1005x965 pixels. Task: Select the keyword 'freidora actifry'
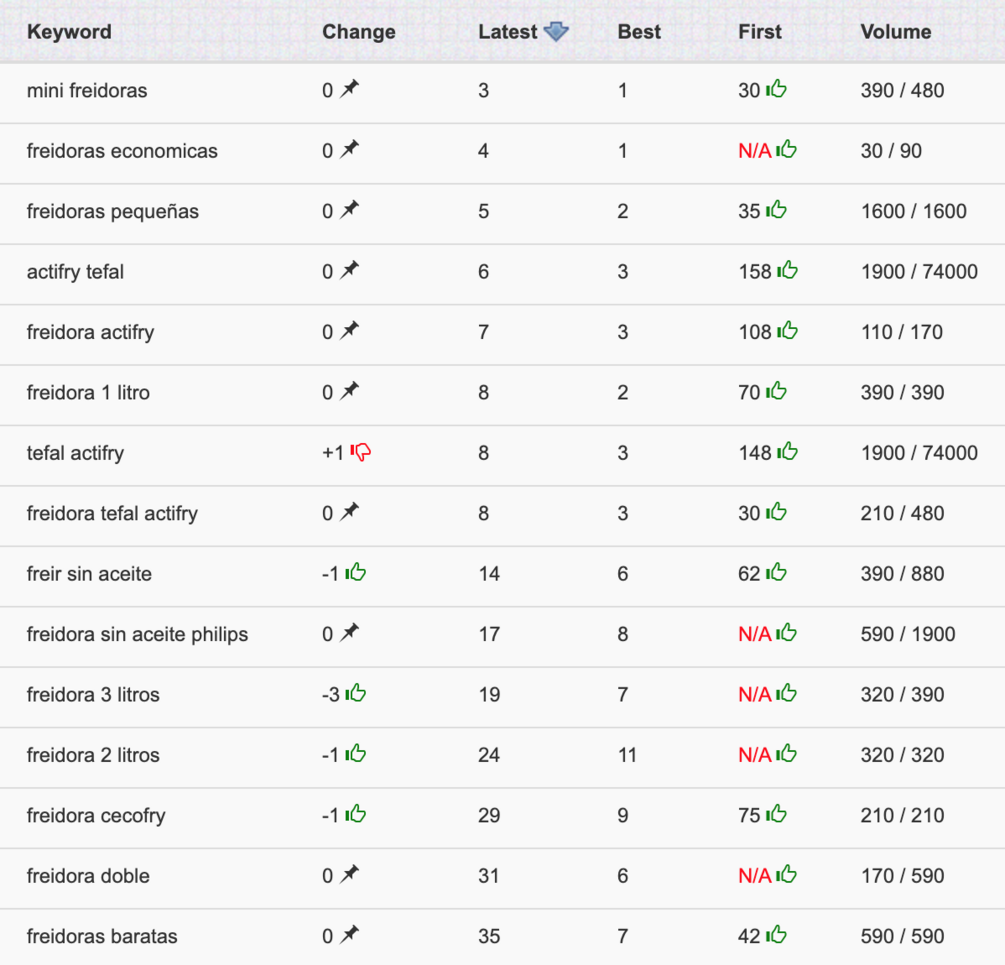click(90, 332)
